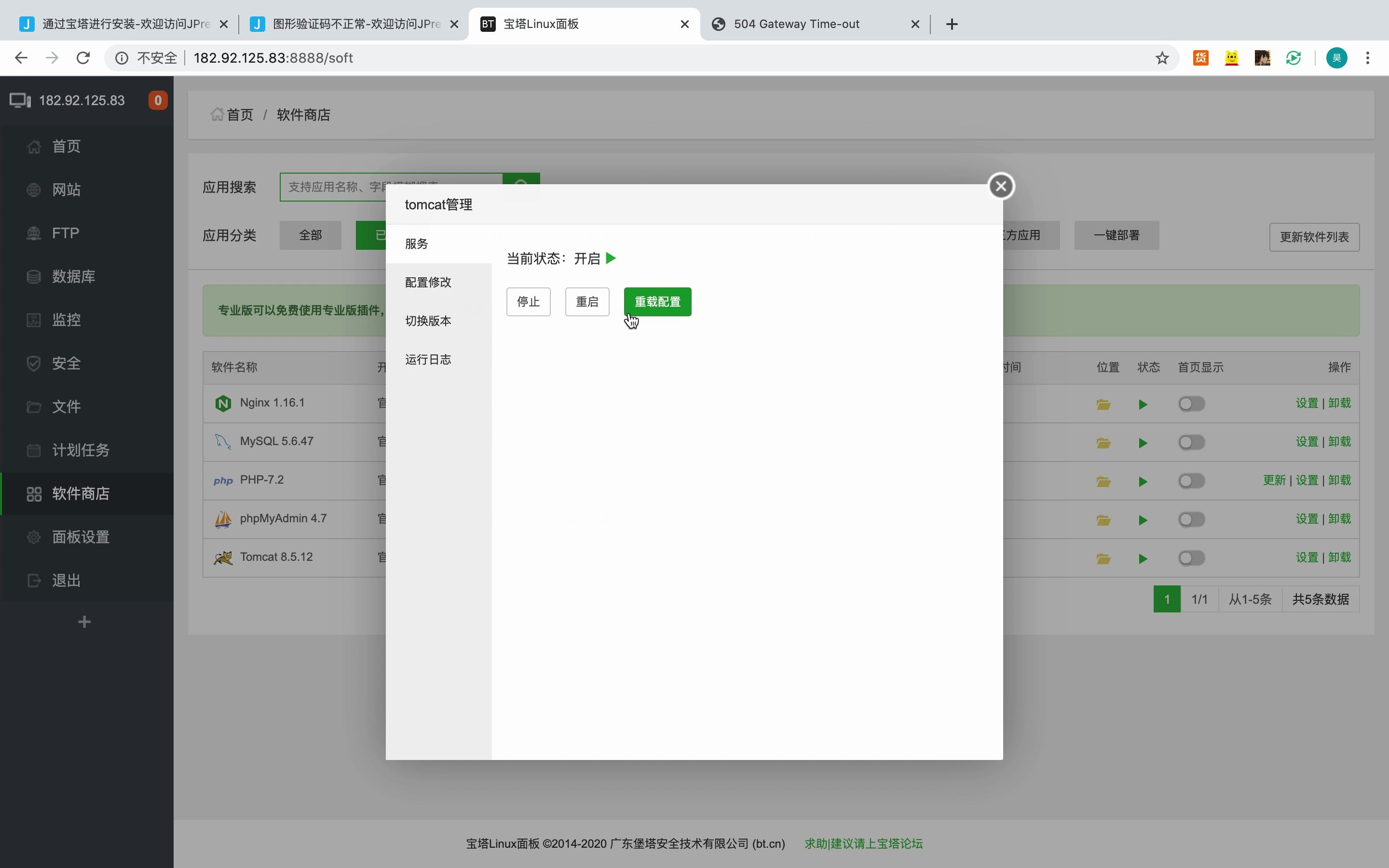Click the green profile avatar icon
The height and width of the screenshot is (868, 1389).
(1337, 58)
